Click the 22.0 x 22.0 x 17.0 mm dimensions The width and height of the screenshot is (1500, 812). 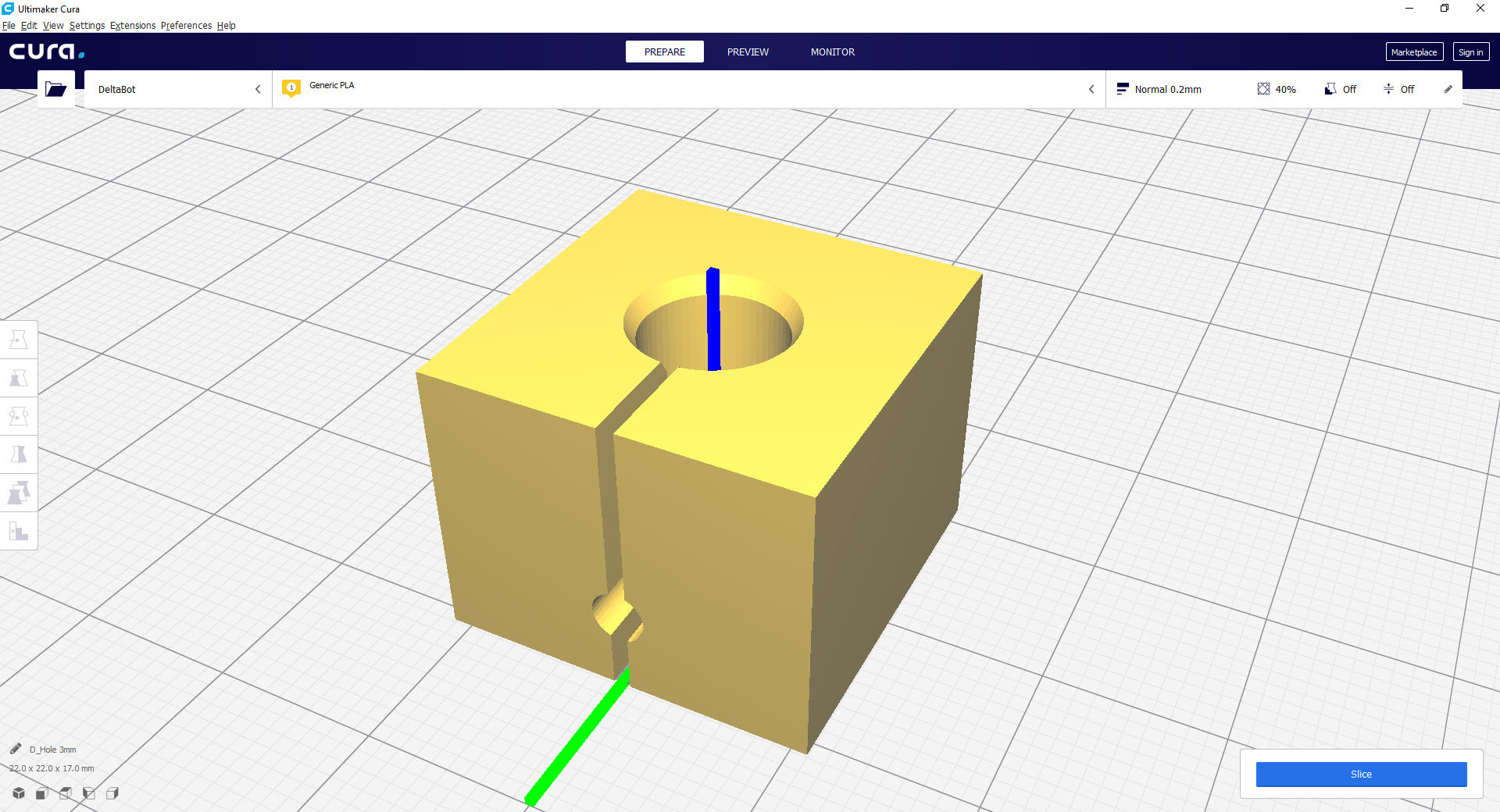tap(52, 768)
